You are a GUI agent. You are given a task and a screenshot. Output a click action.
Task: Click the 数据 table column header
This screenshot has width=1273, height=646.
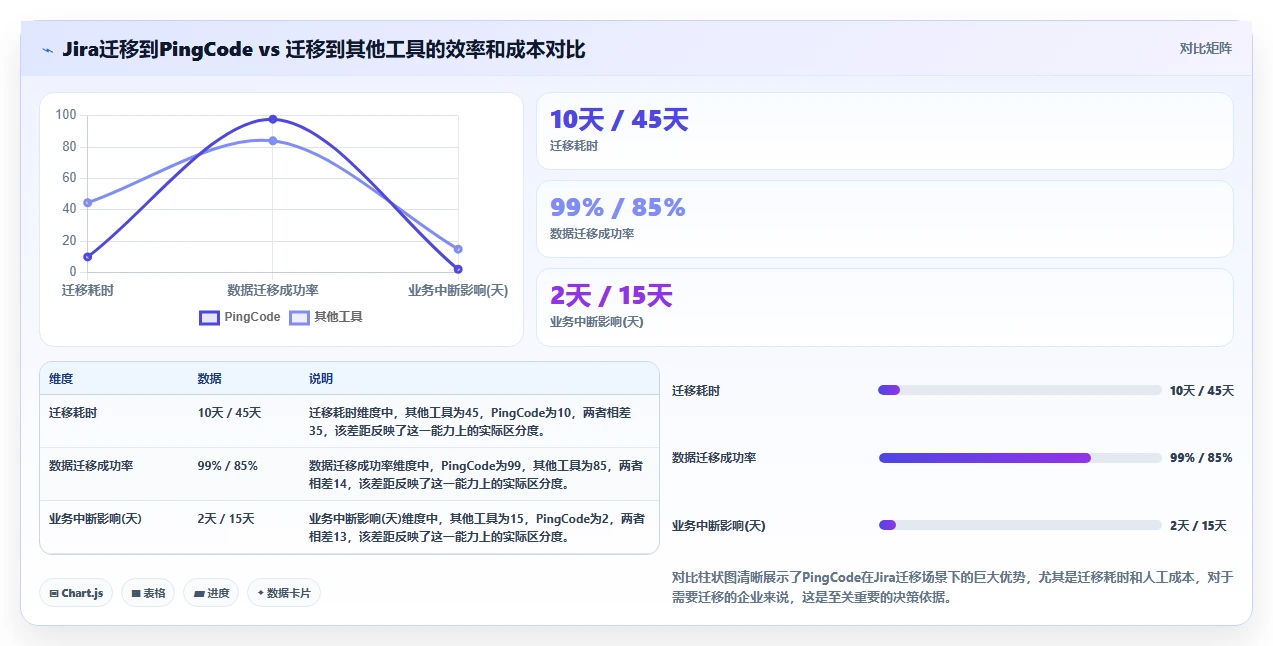pyautogui.click(x=210, y=379)
